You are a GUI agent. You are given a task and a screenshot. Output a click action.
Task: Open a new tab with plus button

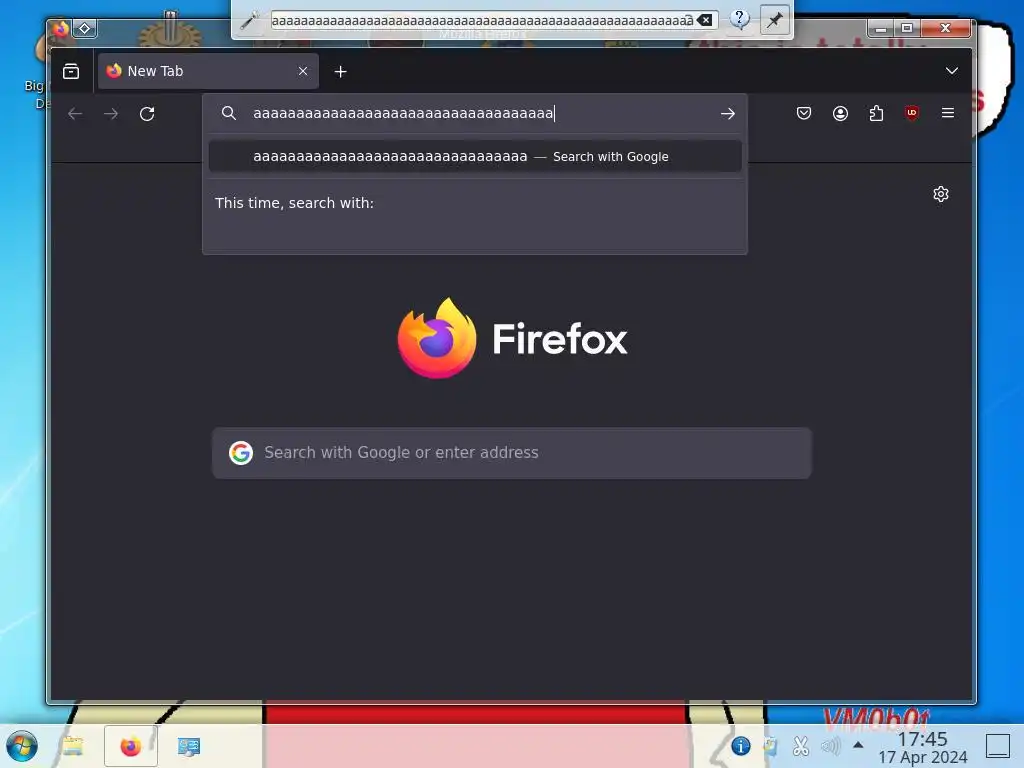point(340,72)
